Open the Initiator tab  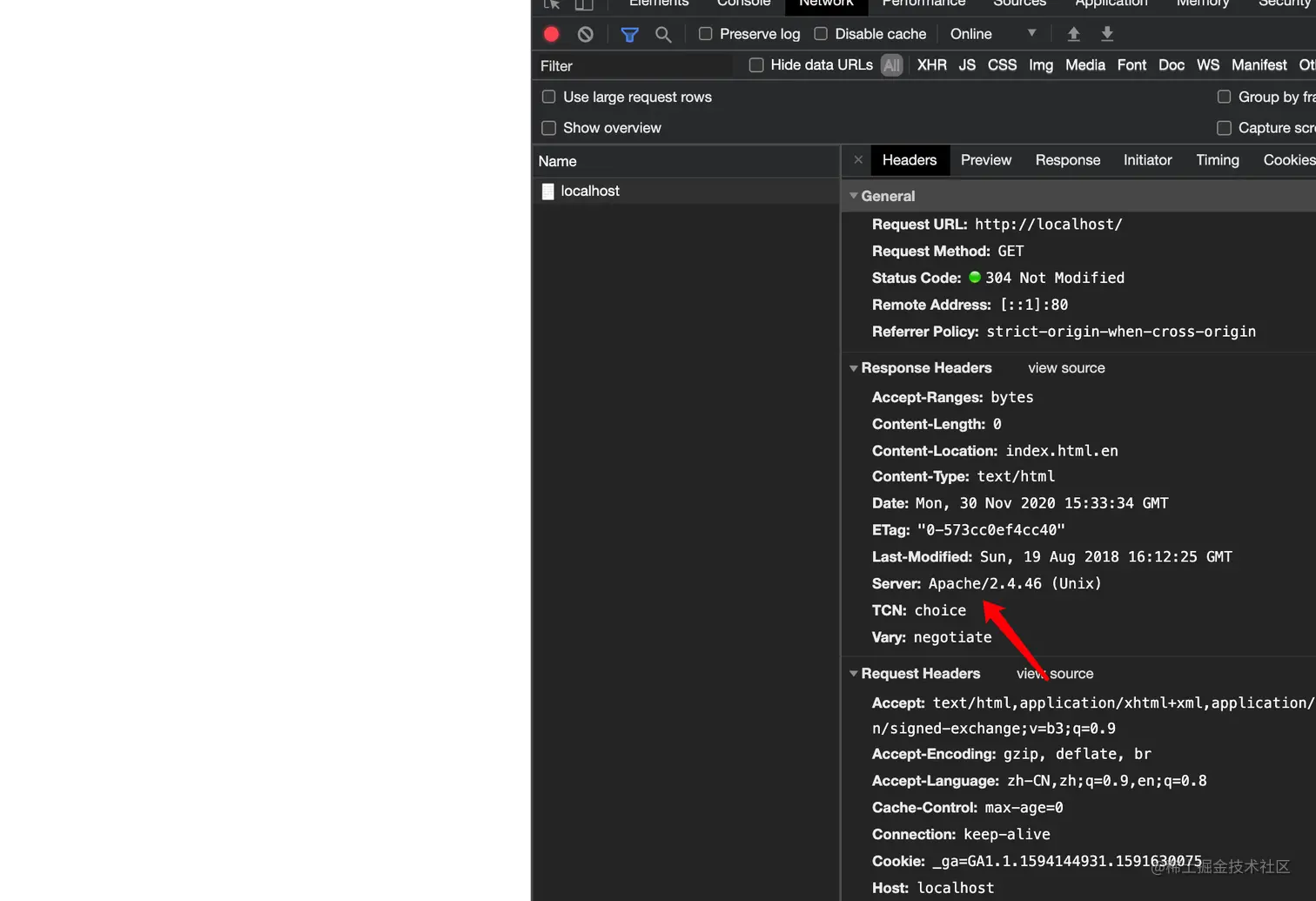[x=1147, y=160]
